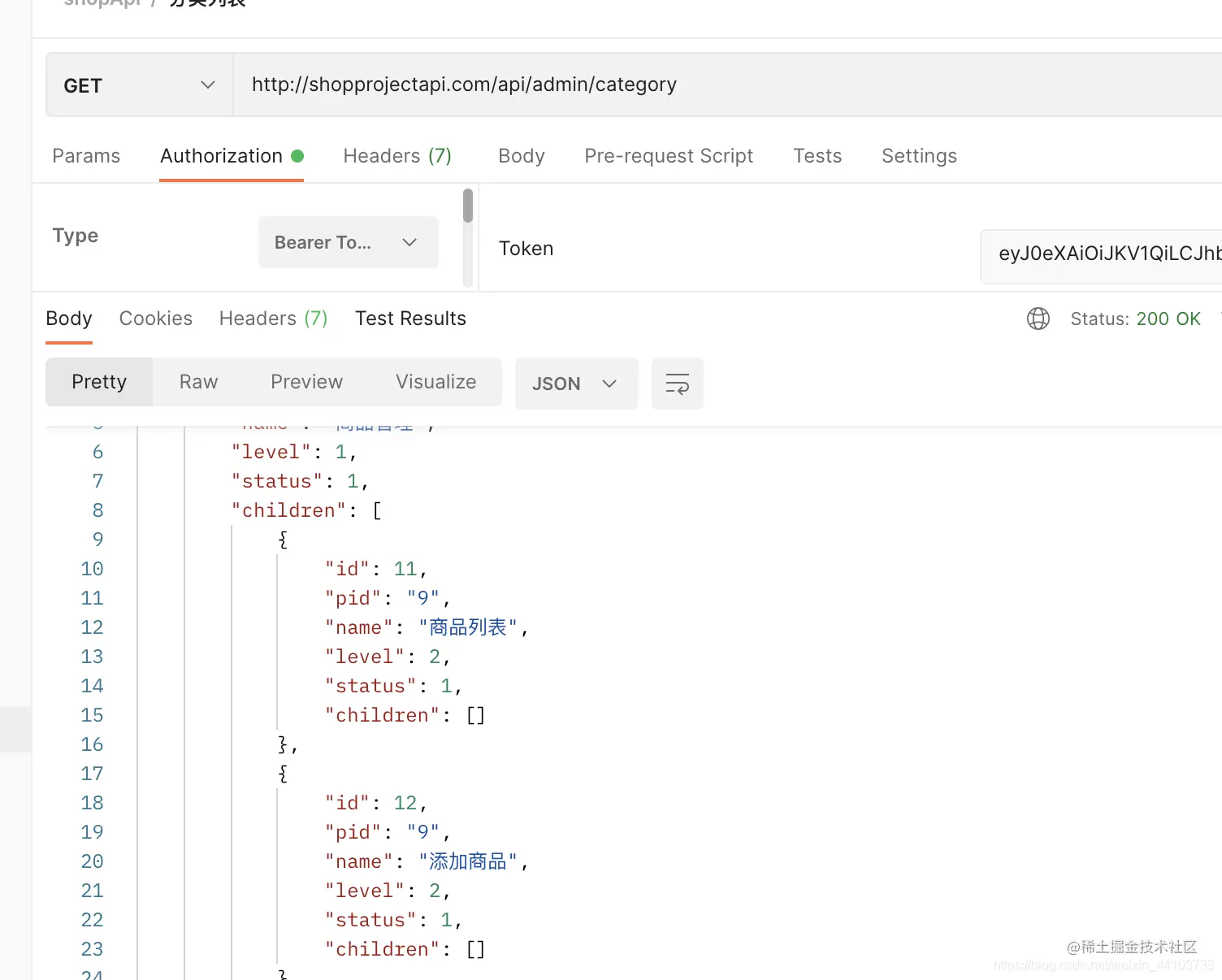View the response Headers (7) tab
This screenshot has width=1222, height=980.
pyautogui.click(x=273, y=319)
